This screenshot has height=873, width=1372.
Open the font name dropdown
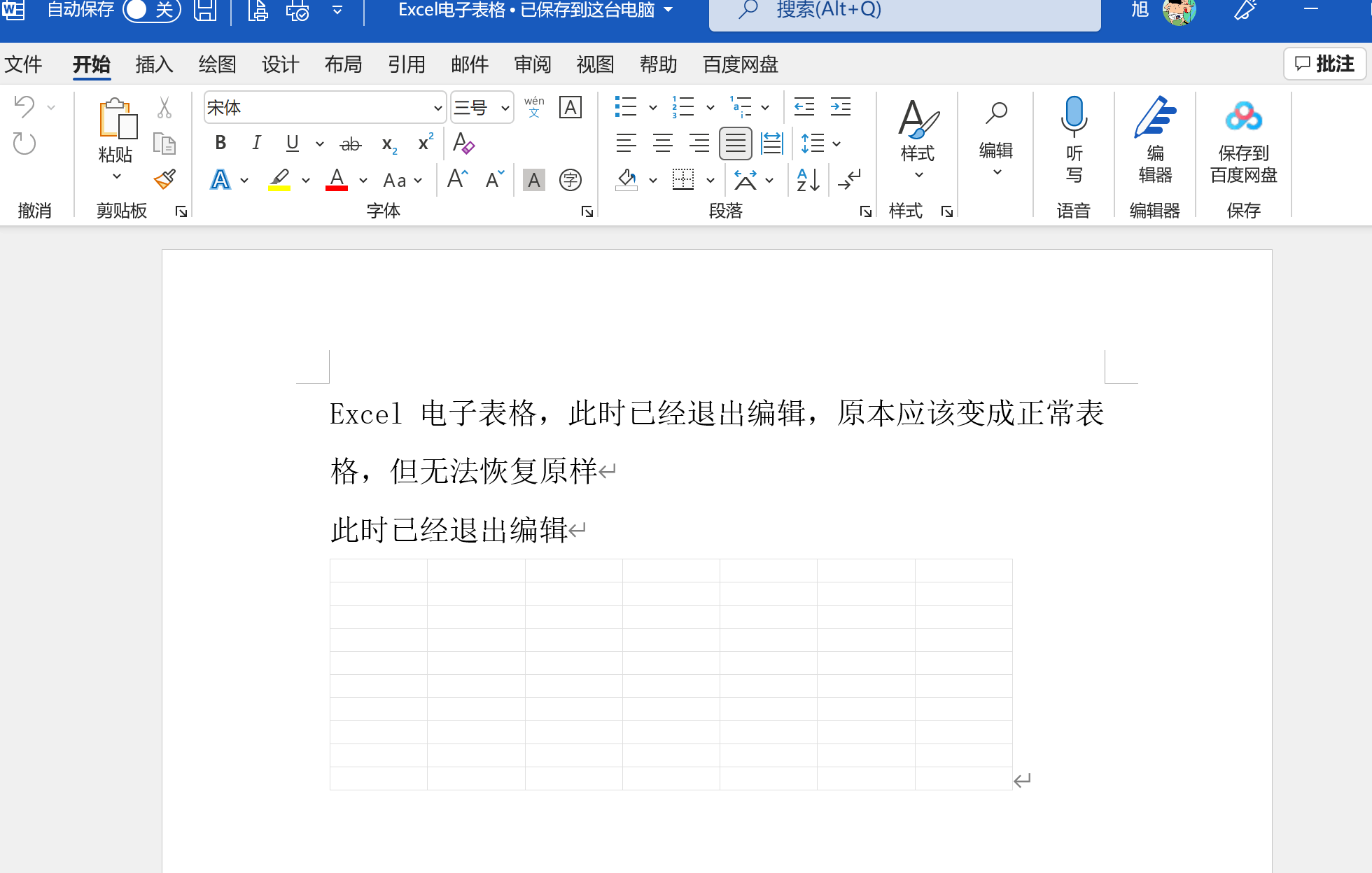[437, 108]
